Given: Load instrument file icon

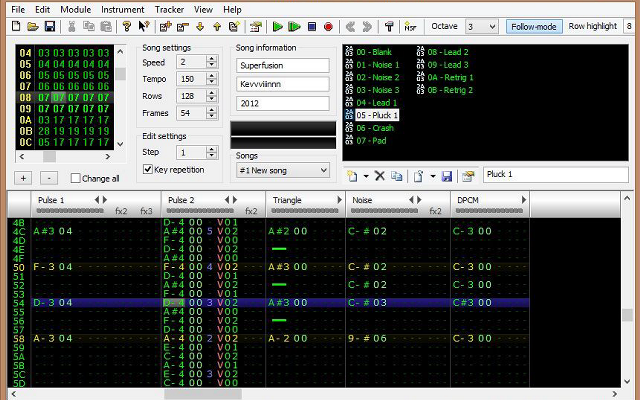Looking at the screenshot, I should click(x=418, y=176).
